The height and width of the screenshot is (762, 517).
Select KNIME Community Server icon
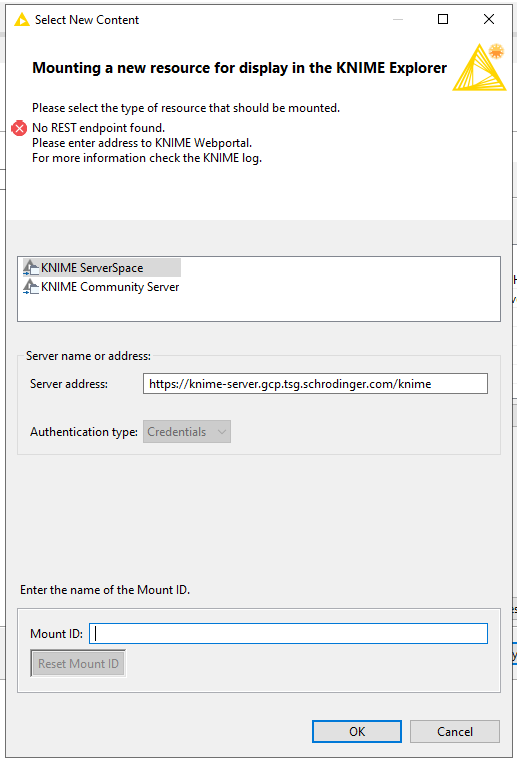click(31, 287)
